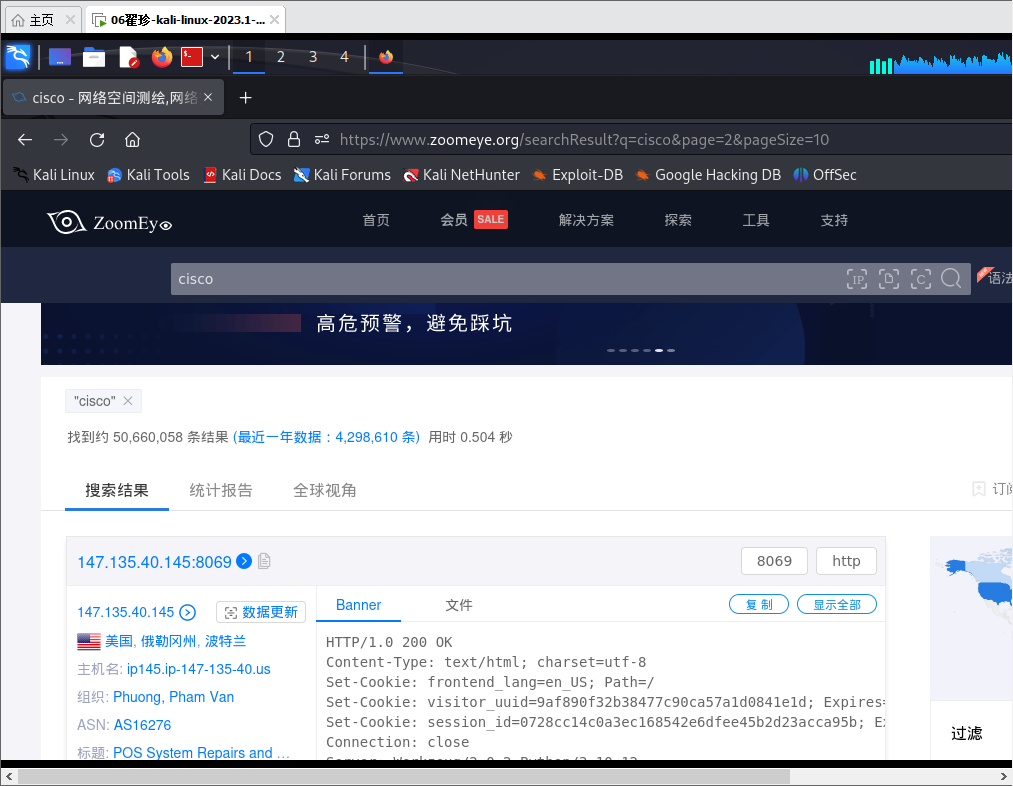Open 工具 navigation menu
1013x786 pixels.
point(756,220)
